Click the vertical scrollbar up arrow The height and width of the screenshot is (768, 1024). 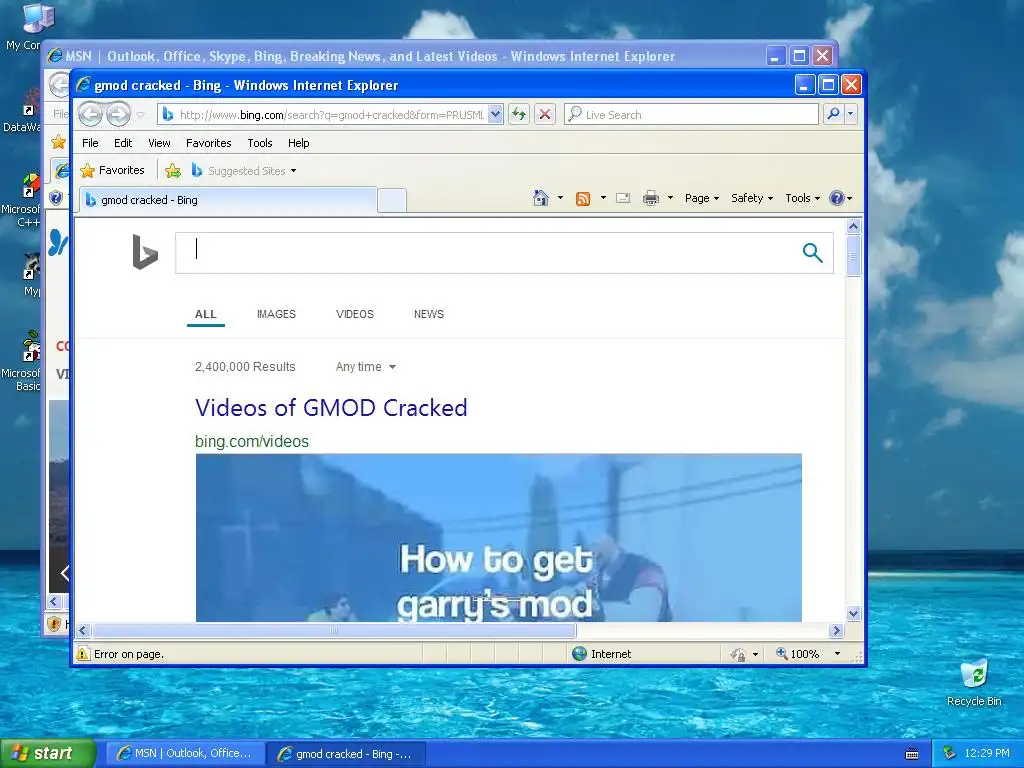click(853, 227)
